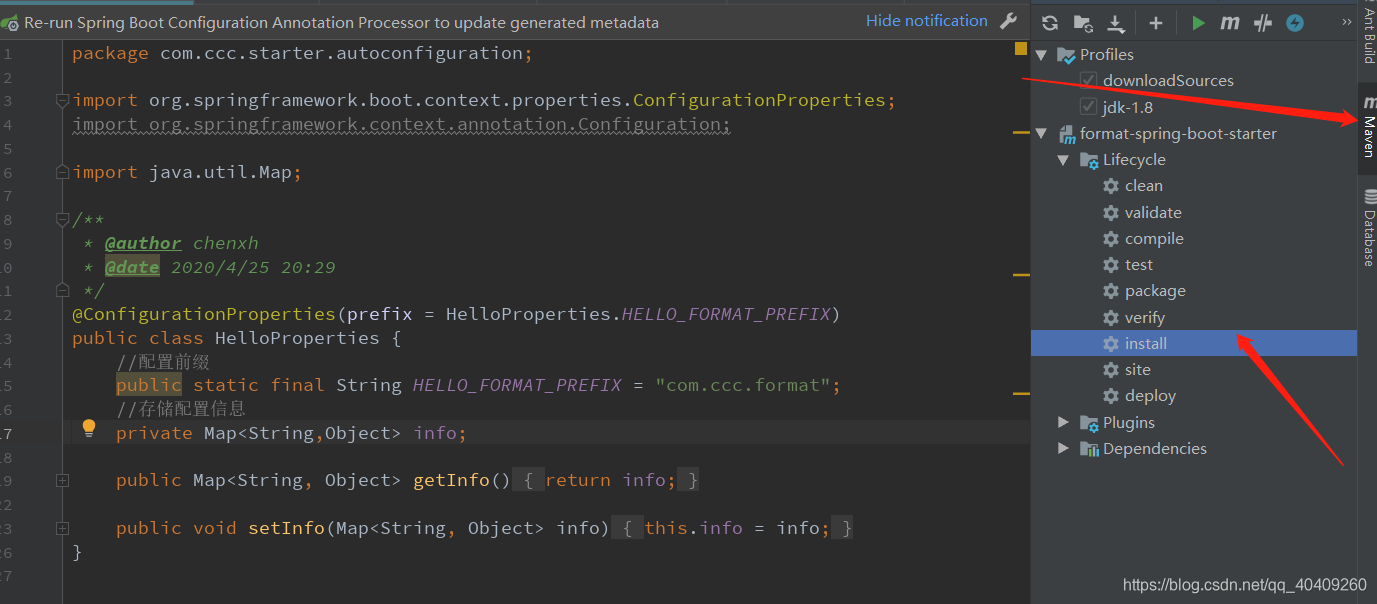
Task: Expand the setInfo method body
Action: click(63, 528)
